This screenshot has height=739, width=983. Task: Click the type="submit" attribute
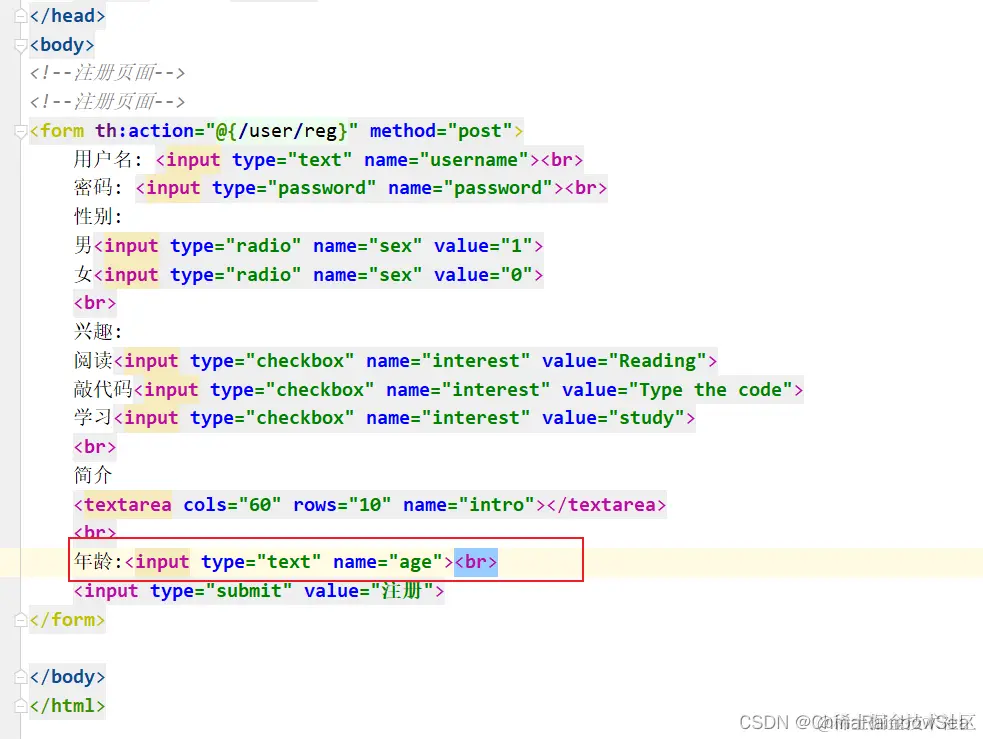point(221,591)
